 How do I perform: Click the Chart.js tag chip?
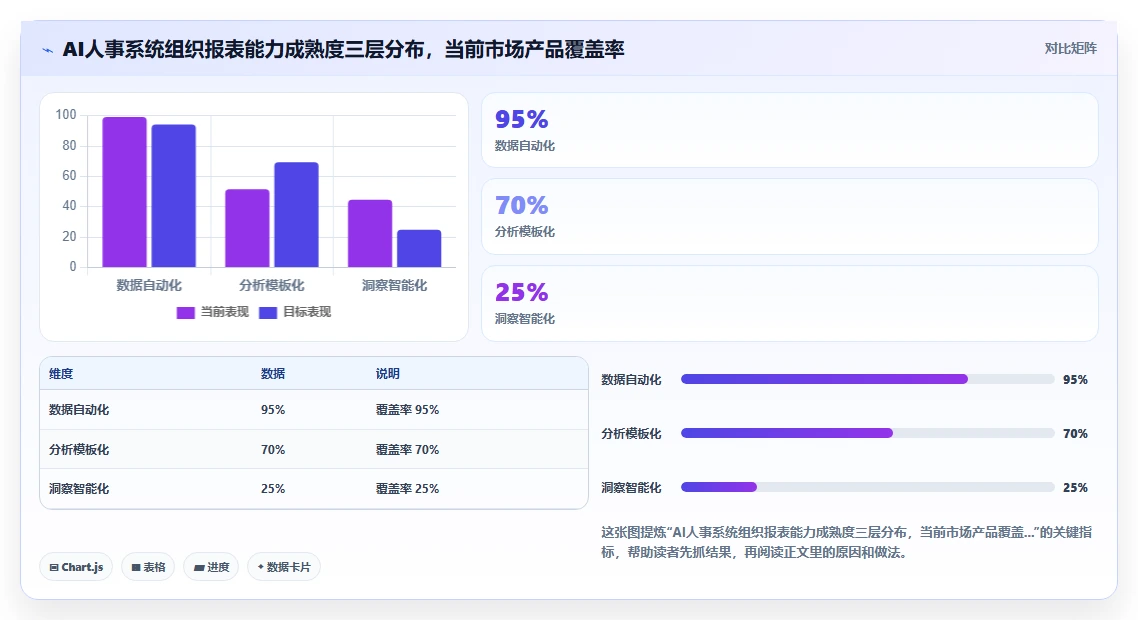(76, 567)
